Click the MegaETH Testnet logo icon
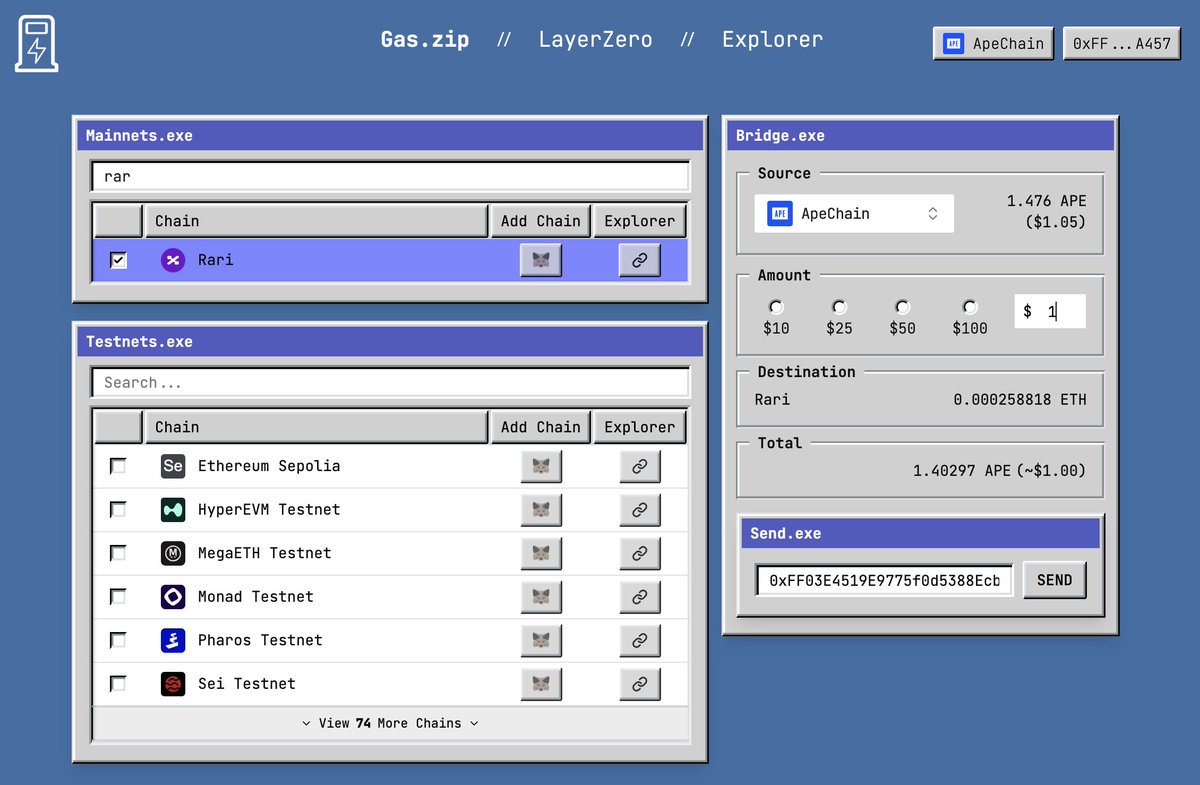Screen dimensions: 1200x785 173,553
